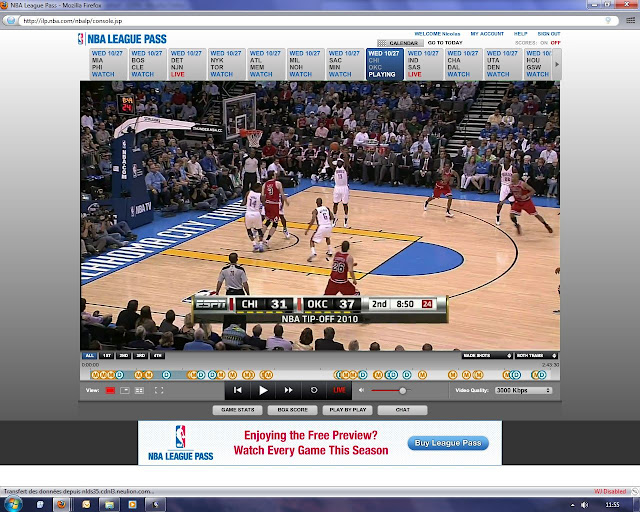Open the live IND vs SAS game
640x512 pixels.
[424, 64]
